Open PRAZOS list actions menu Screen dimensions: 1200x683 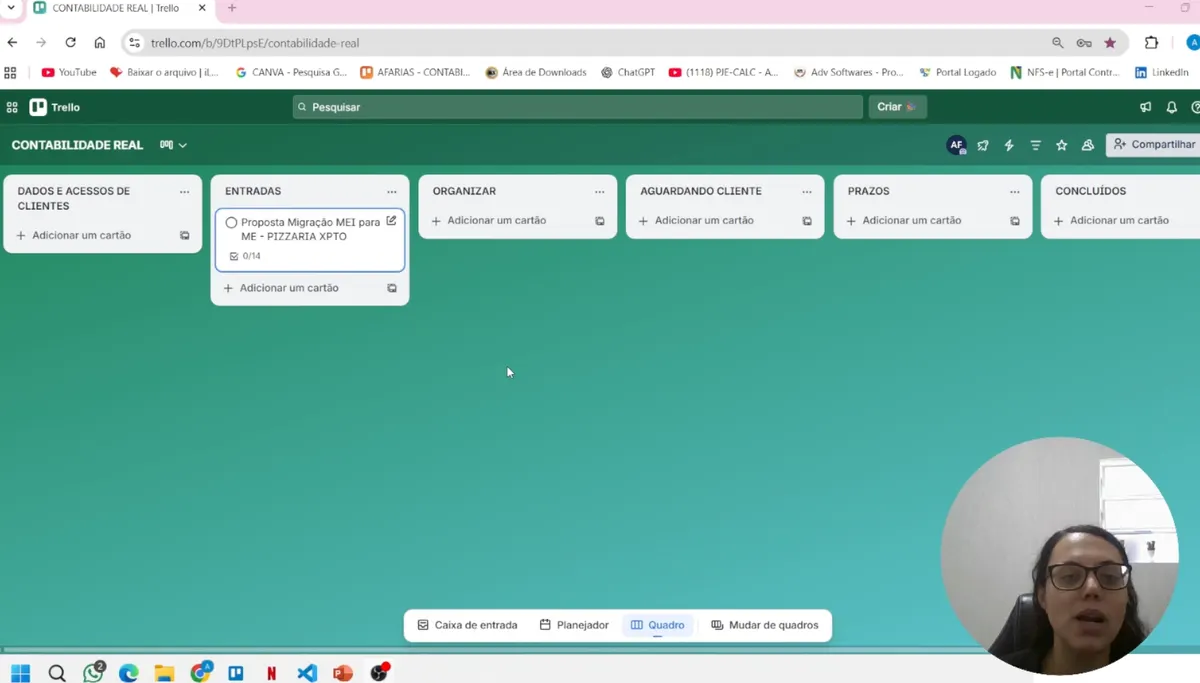1015,191
